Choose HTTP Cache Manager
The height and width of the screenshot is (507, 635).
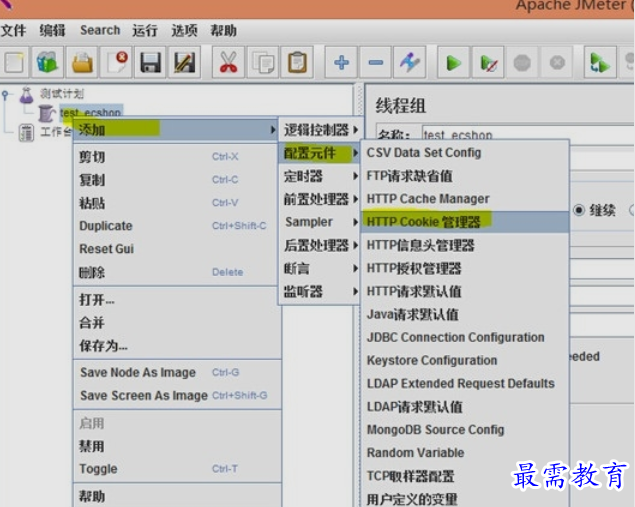(465, 199)
